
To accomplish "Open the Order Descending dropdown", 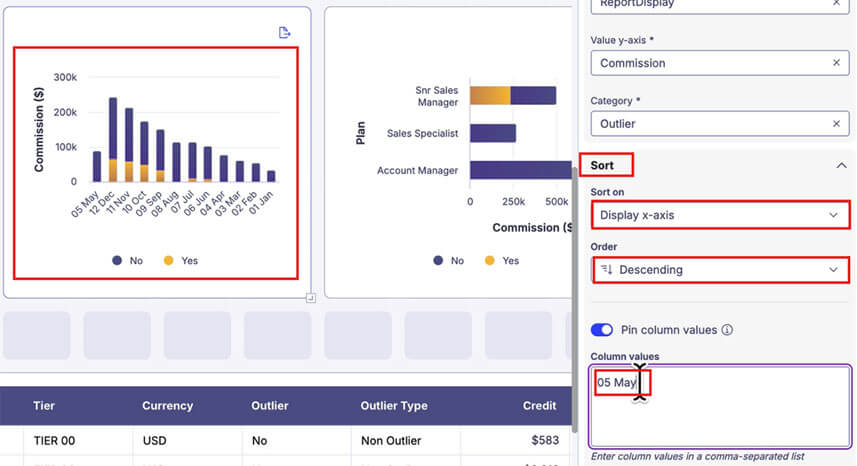I will pos(720,269).
